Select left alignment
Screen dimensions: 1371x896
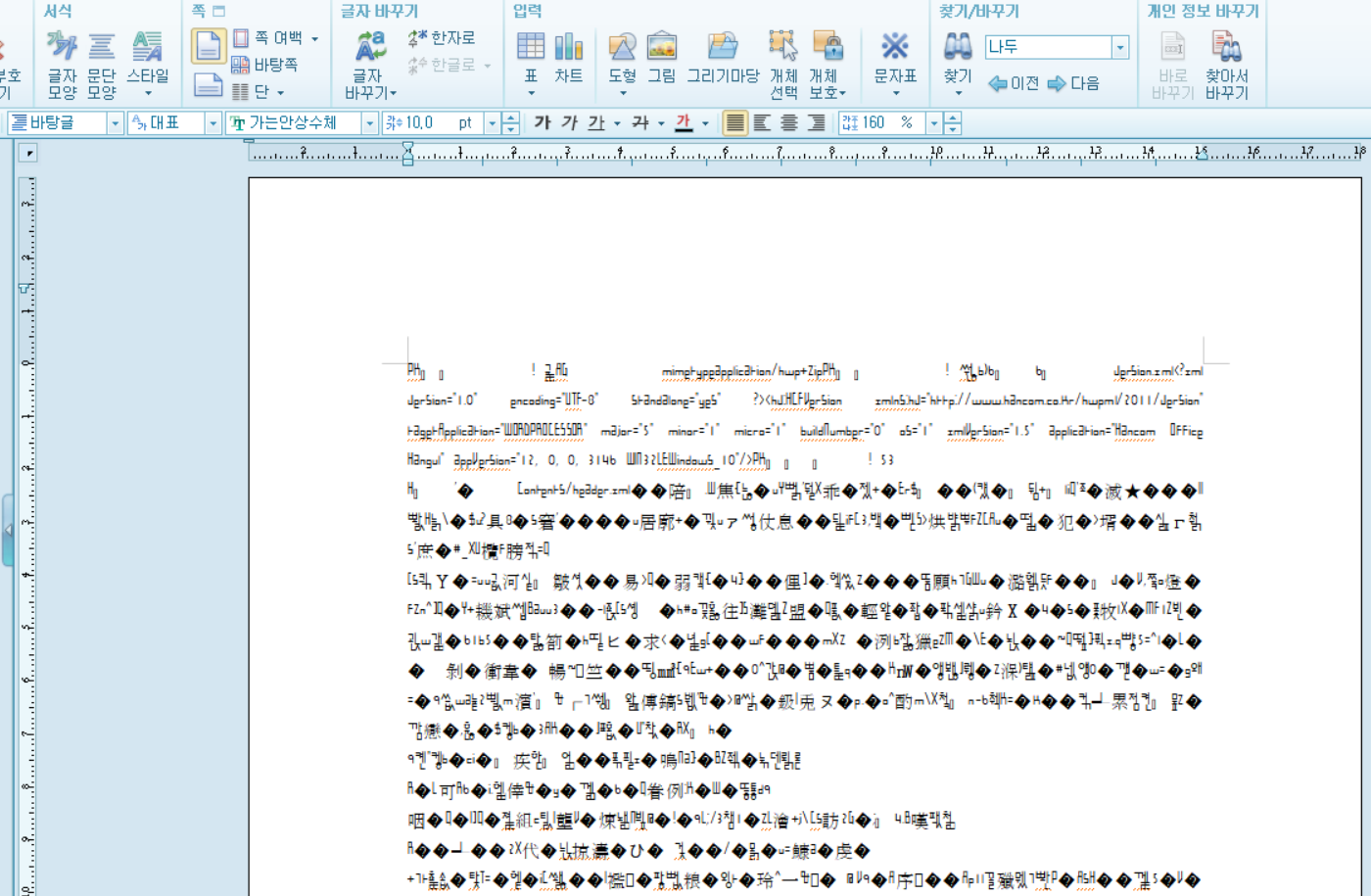[x=762, y=122]
